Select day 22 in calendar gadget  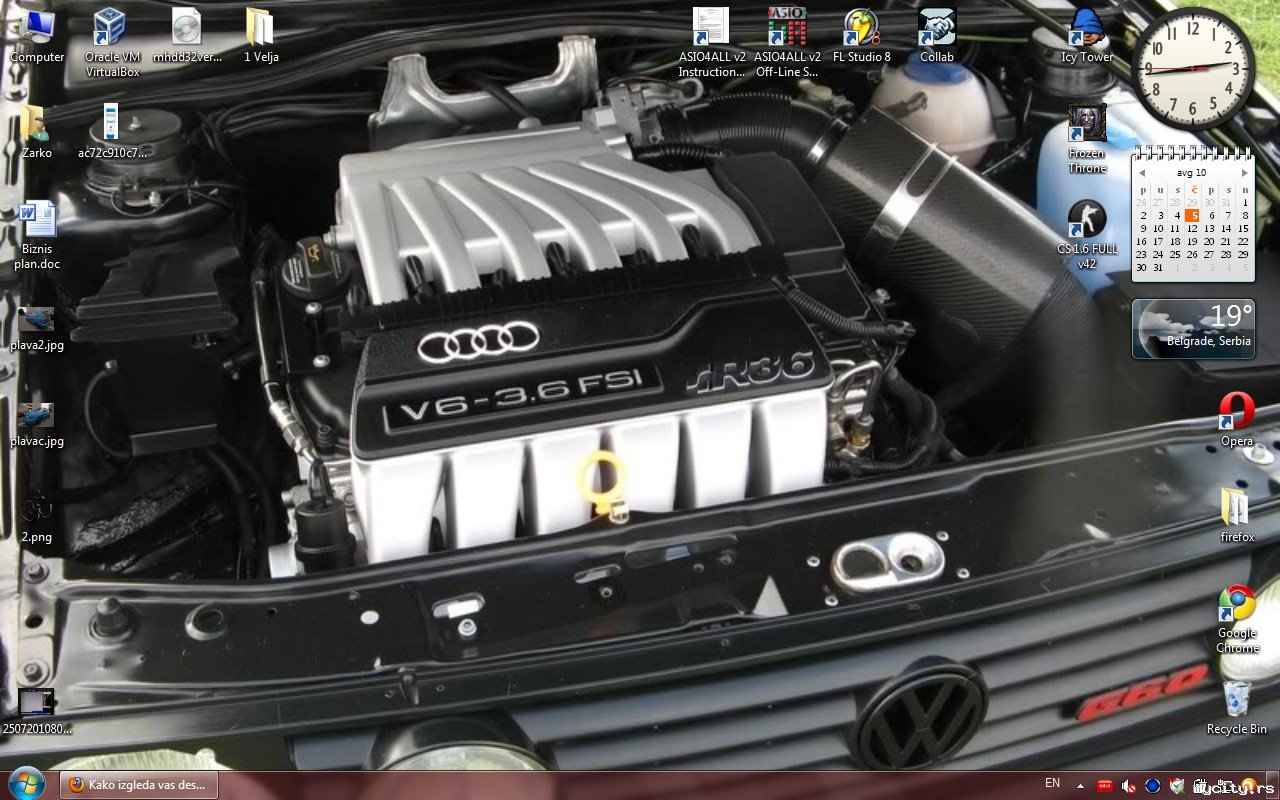(x=1243, y=241)
